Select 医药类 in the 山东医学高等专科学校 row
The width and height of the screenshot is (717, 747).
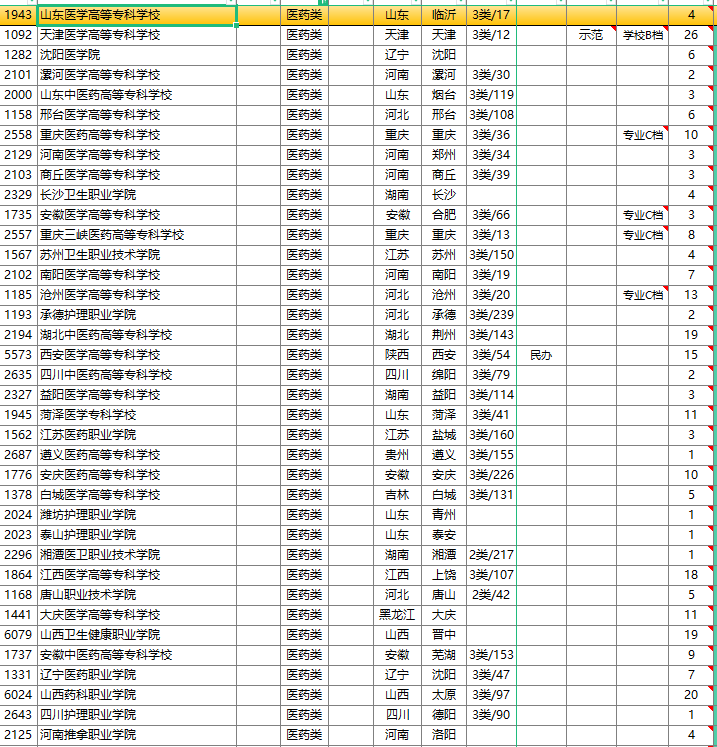[x=304, y=15]
